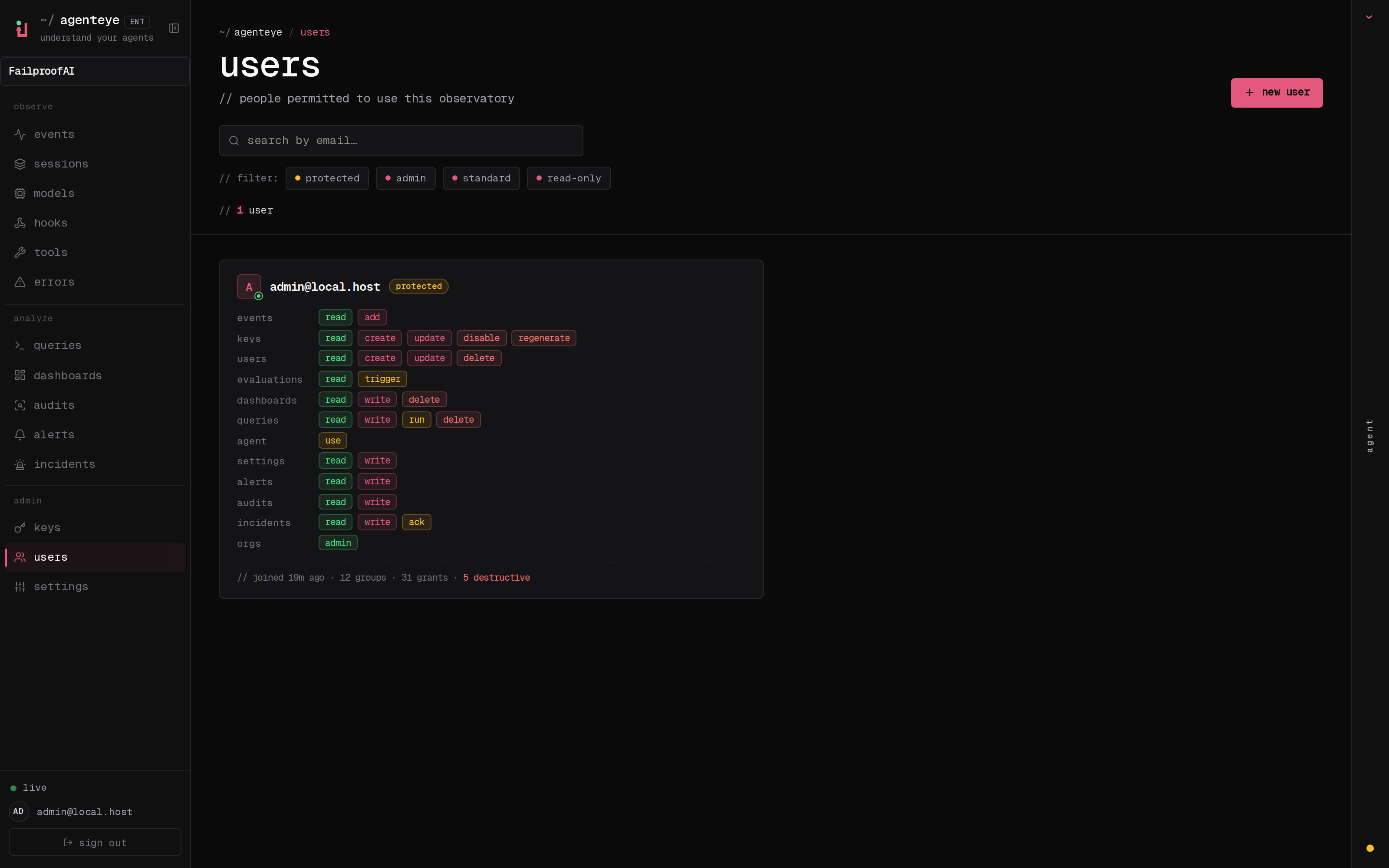Click the new user button
The width and height of the screenshot is (1389, 868).
[x=1277, y=92]
